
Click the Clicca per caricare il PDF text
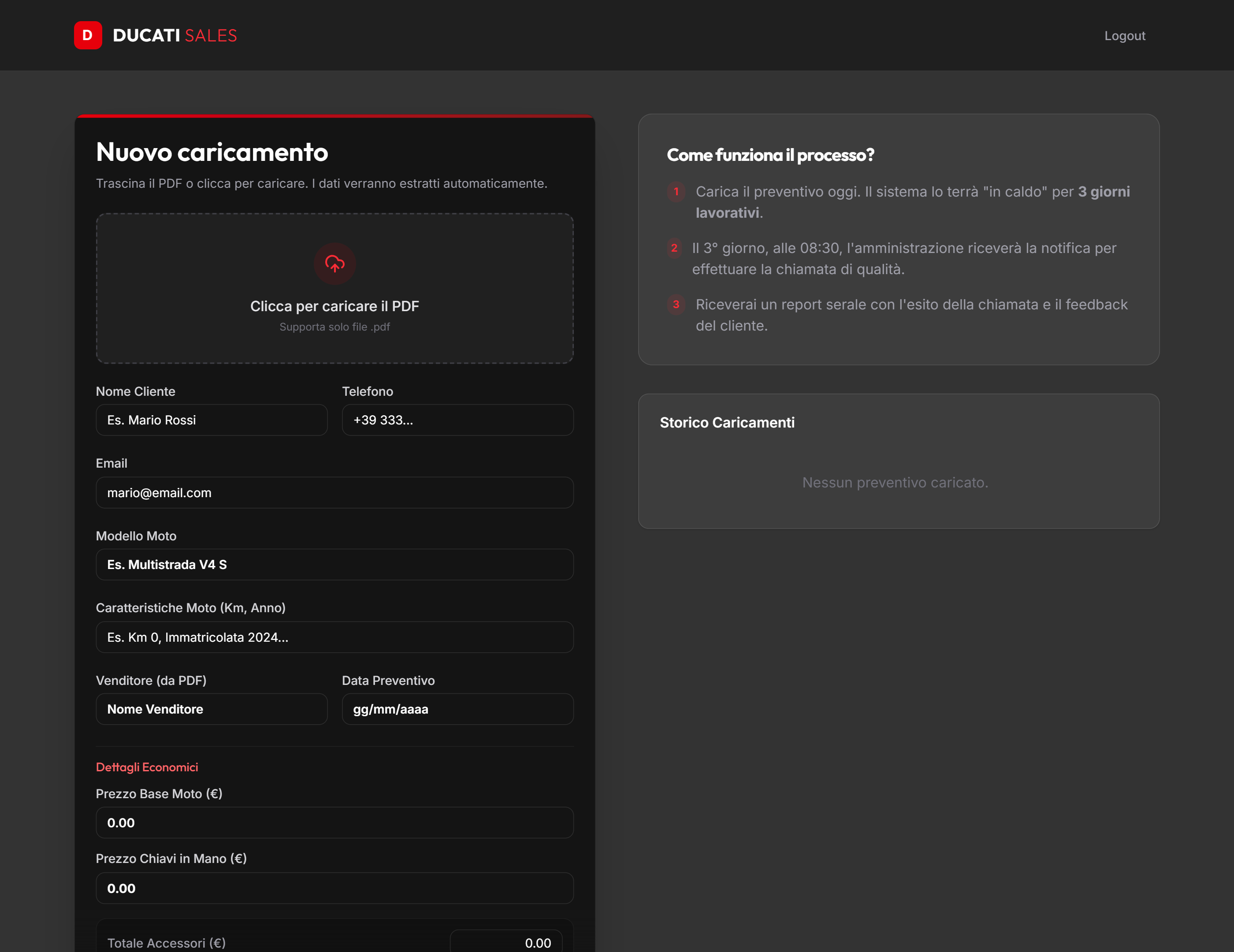tap(335, 306)
